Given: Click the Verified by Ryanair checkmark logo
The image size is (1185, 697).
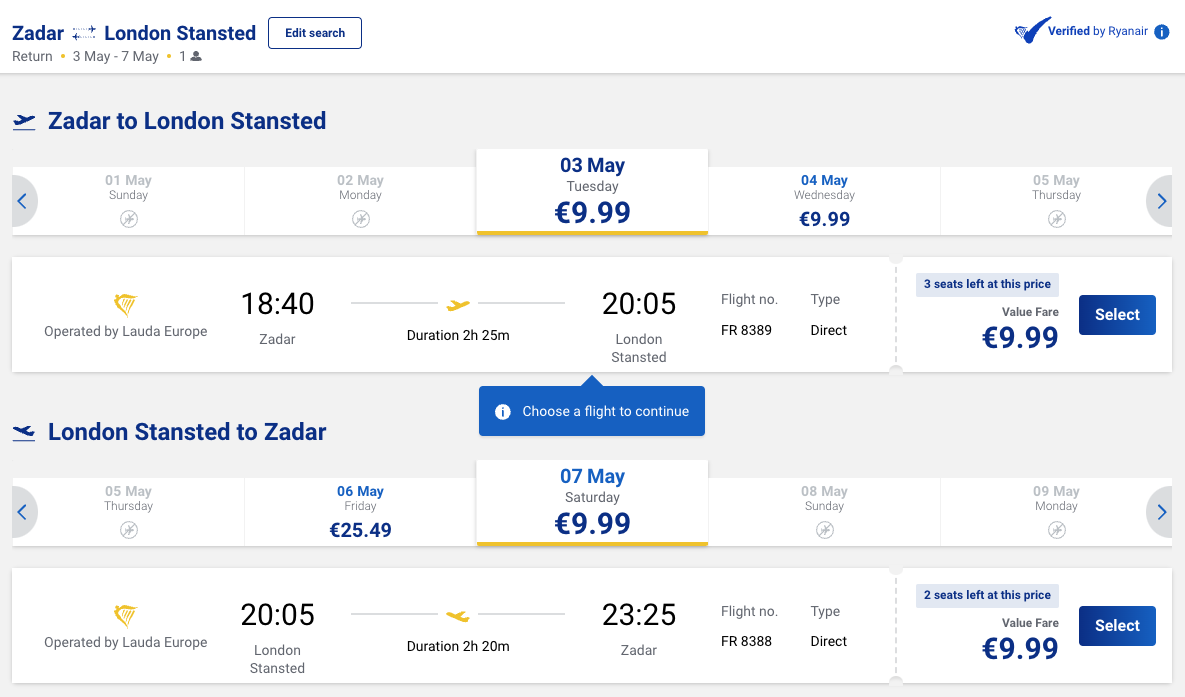Looking at the screenshot, I should tap(1031, 31).
